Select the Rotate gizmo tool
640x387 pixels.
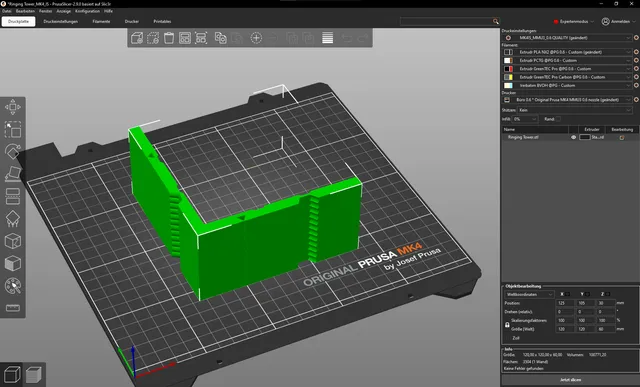click(13, 151)
